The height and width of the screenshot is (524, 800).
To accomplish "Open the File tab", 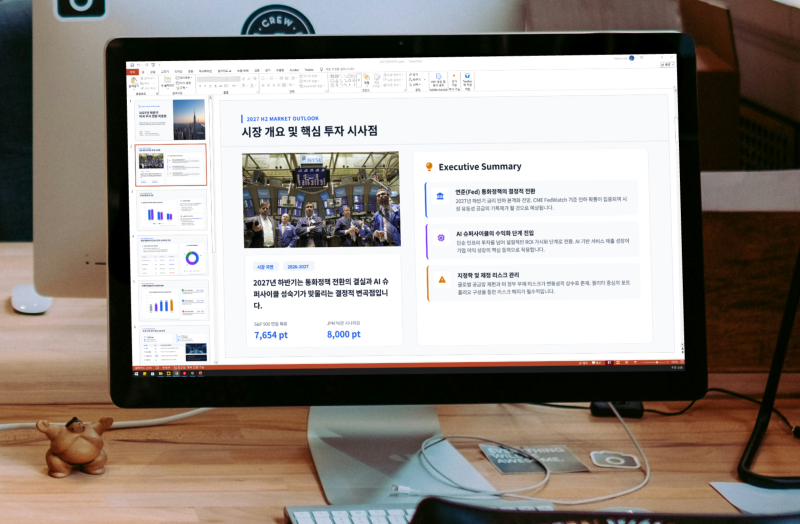I will 133,72.
